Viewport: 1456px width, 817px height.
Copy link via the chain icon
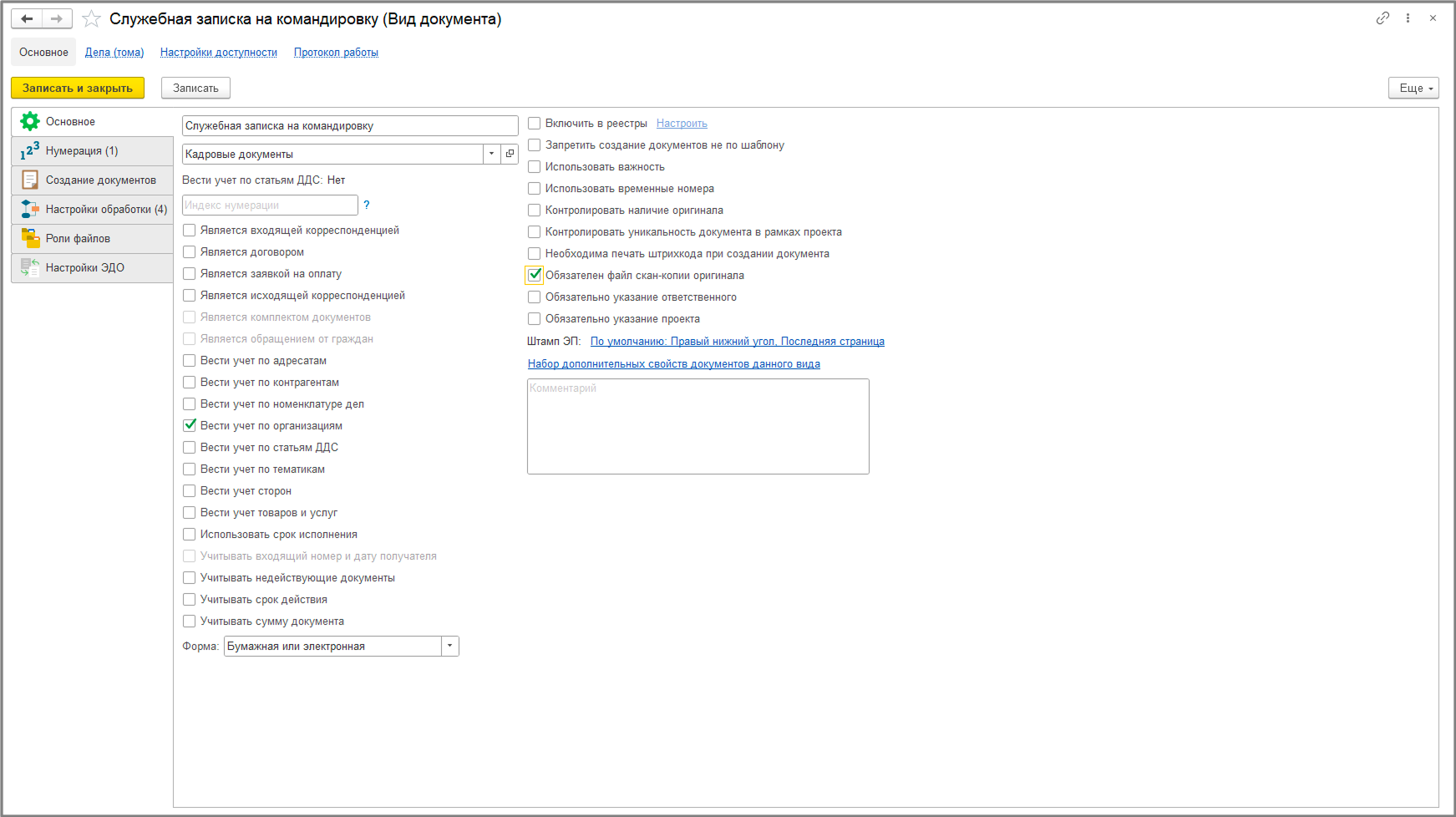(x=1382, y=18)
